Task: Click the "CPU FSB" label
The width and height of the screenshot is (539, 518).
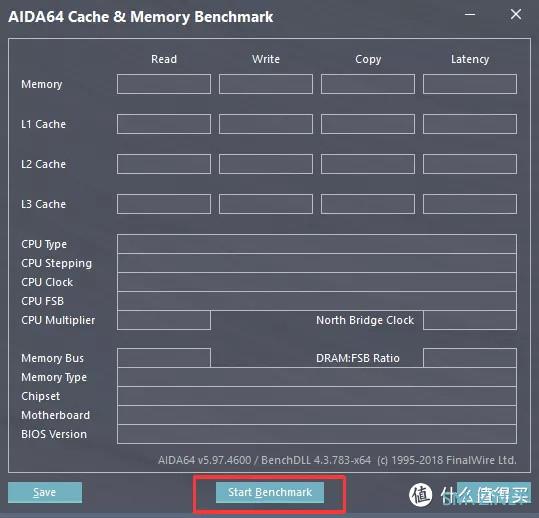Action: (42, 301)
